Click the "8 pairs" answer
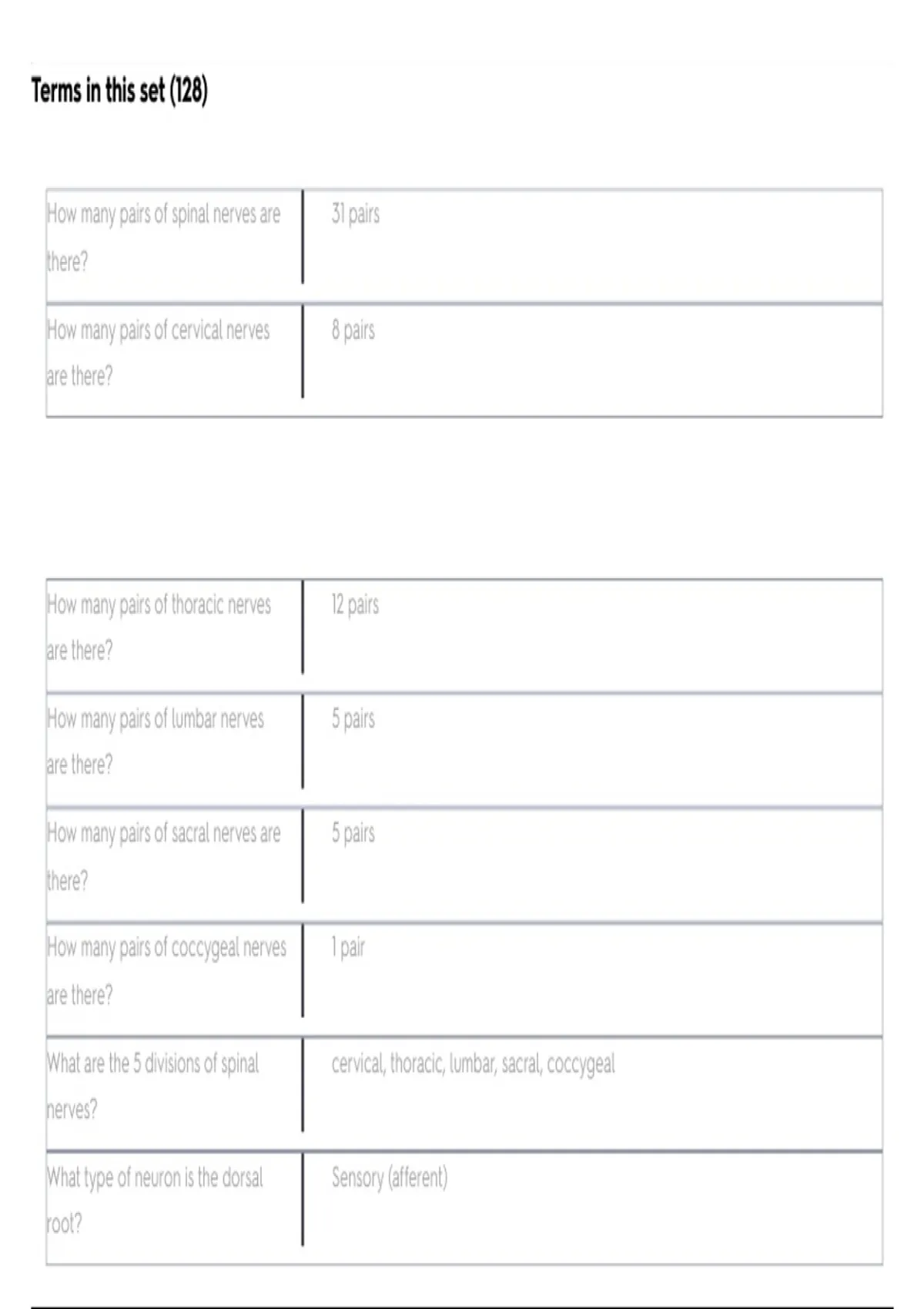924x1309 pixels. coord(353,330)
